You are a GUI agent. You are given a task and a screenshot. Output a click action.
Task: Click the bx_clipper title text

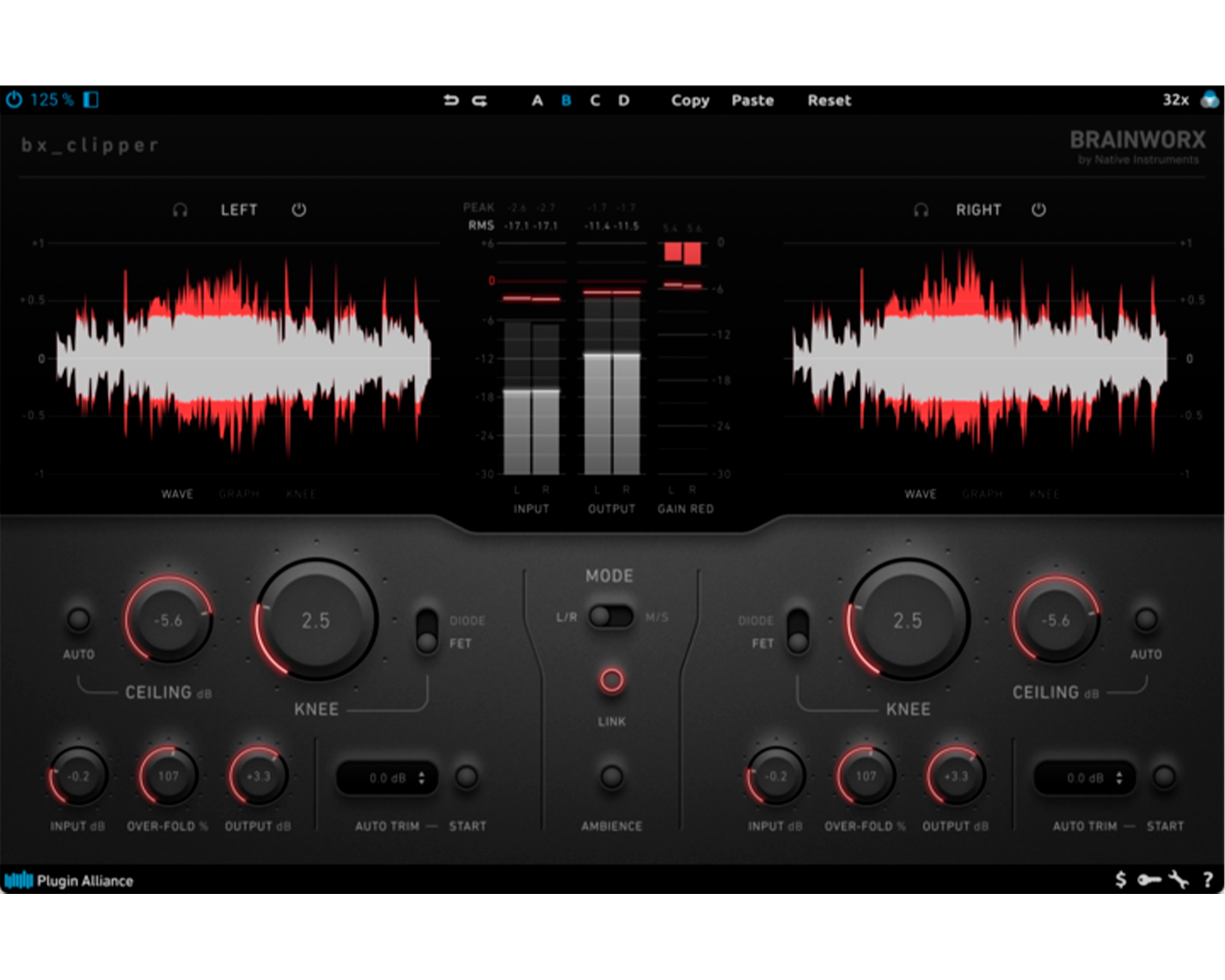pyautogui.click(x=90, y=145)
